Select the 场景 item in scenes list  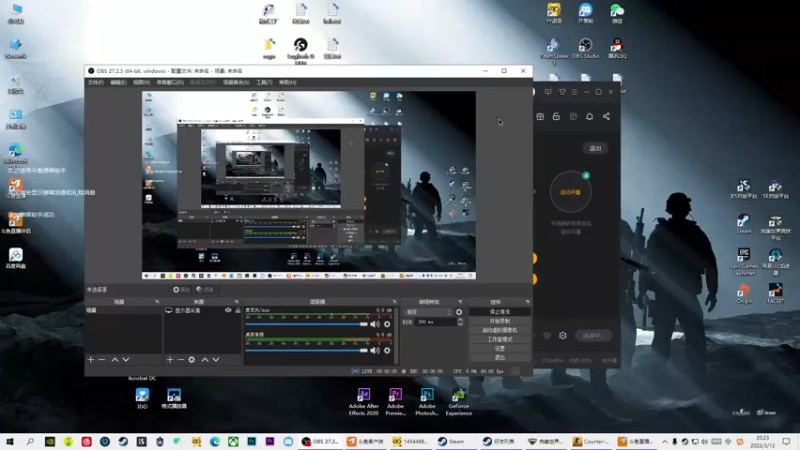click(123, 310)
